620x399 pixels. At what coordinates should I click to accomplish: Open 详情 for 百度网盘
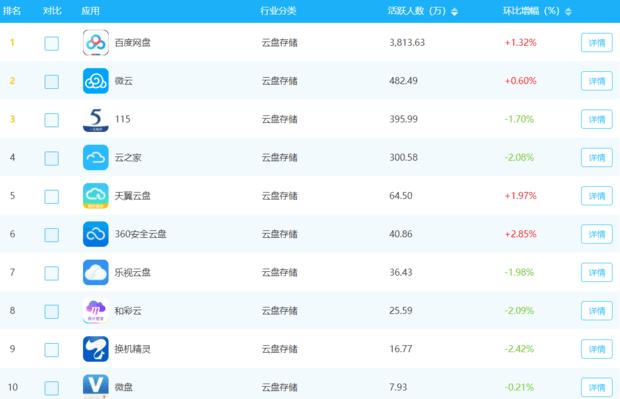[x=597, y=43]
